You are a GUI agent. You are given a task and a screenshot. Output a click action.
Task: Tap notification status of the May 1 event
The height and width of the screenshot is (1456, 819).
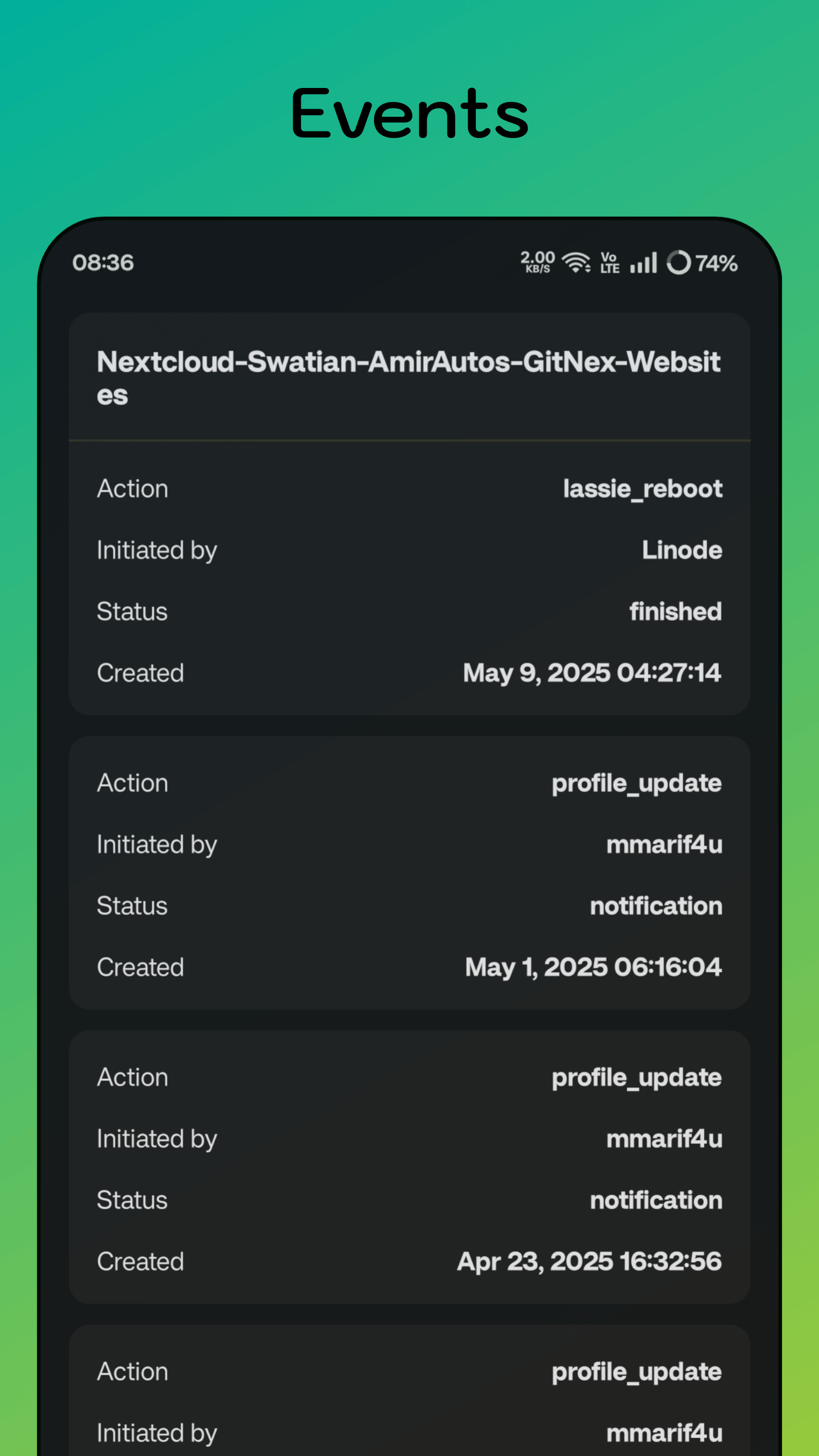point(656,906)
